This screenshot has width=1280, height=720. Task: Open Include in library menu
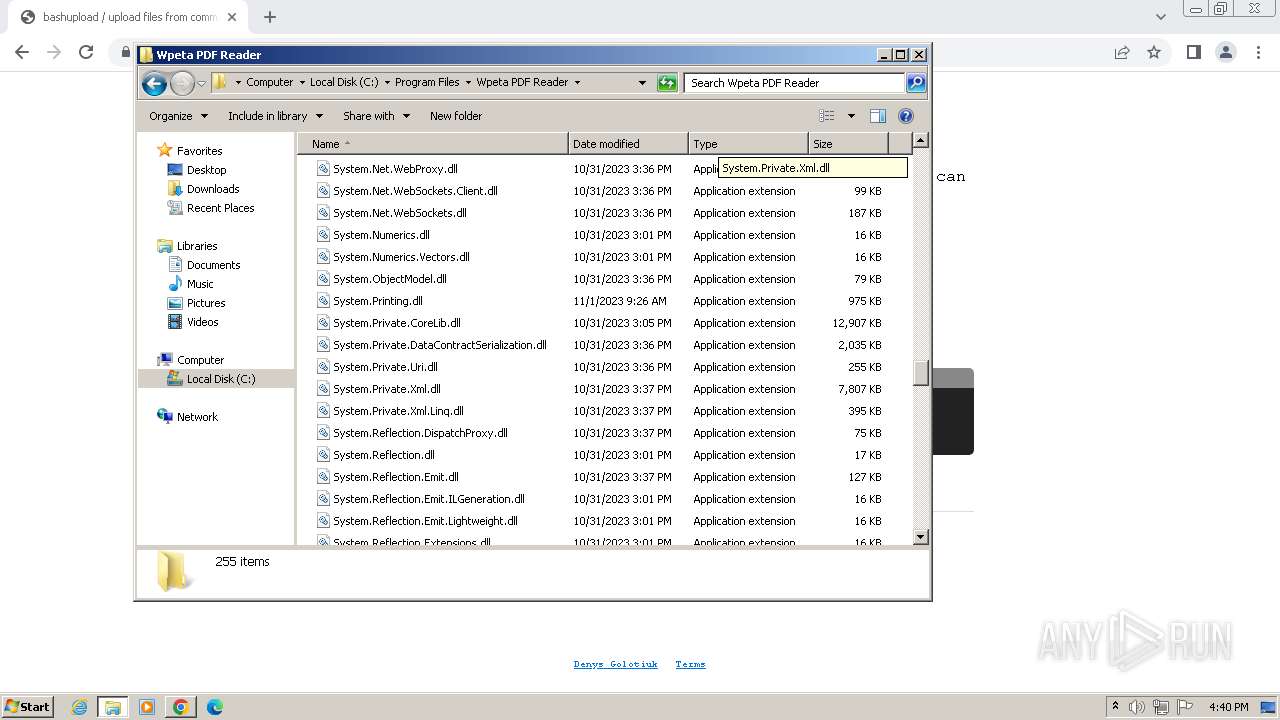pyautogui.click(x=274, y=116)
